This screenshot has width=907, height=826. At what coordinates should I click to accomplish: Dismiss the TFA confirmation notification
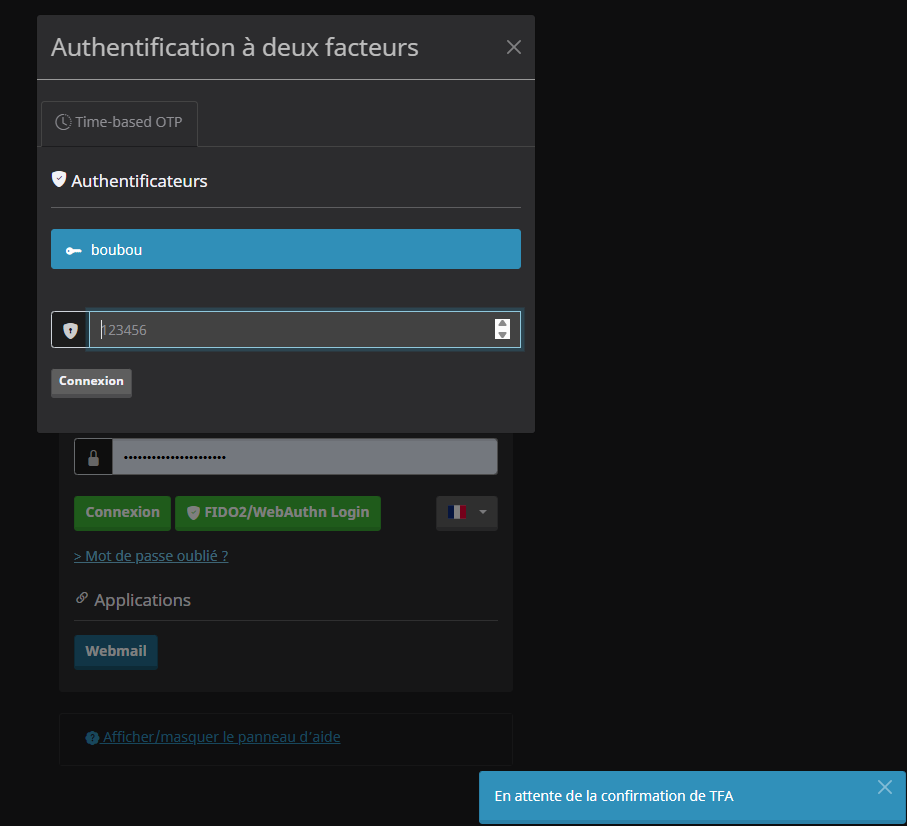(x=884, y=787)
